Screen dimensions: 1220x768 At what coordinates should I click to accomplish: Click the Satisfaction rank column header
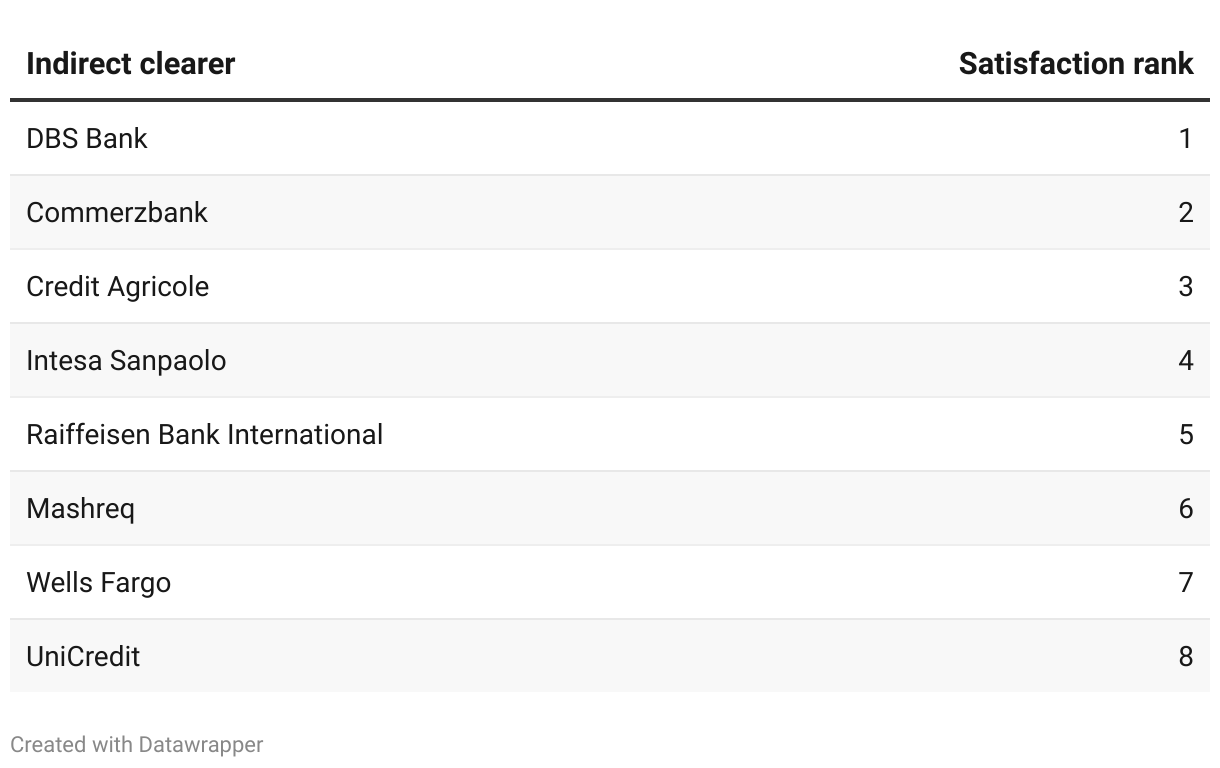coord(1075,64)
